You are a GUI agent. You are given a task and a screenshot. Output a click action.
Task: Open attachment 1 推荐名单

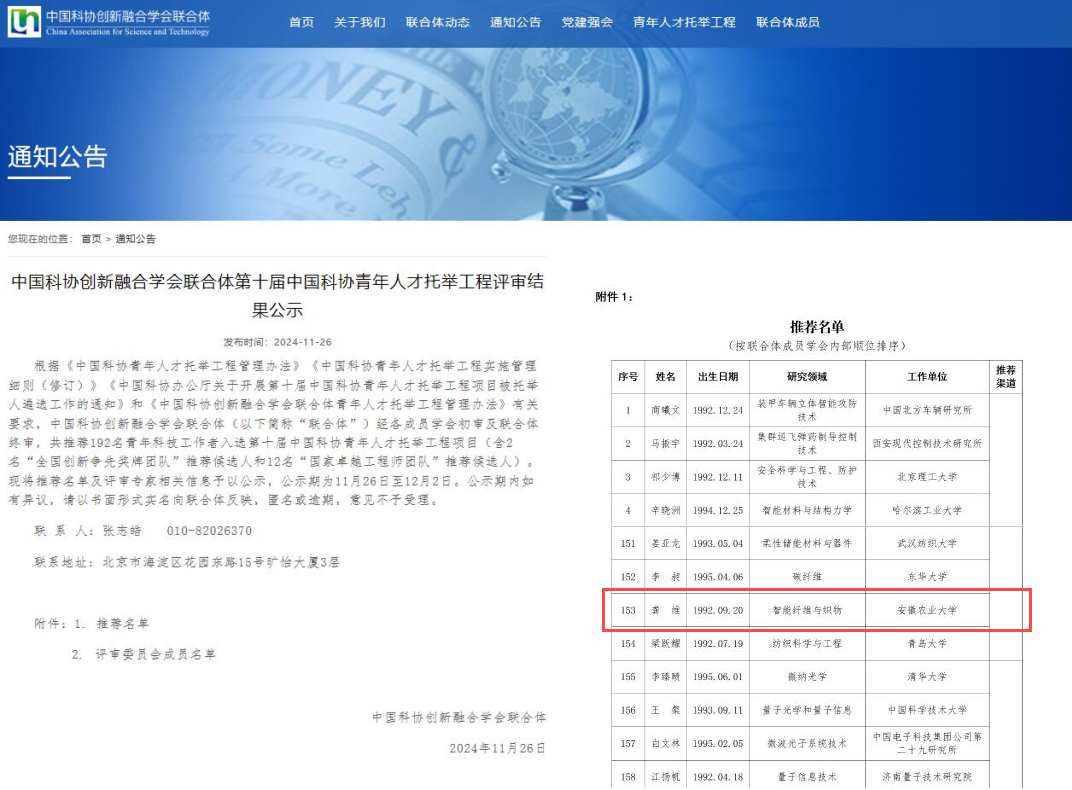[x=122, y=623]
